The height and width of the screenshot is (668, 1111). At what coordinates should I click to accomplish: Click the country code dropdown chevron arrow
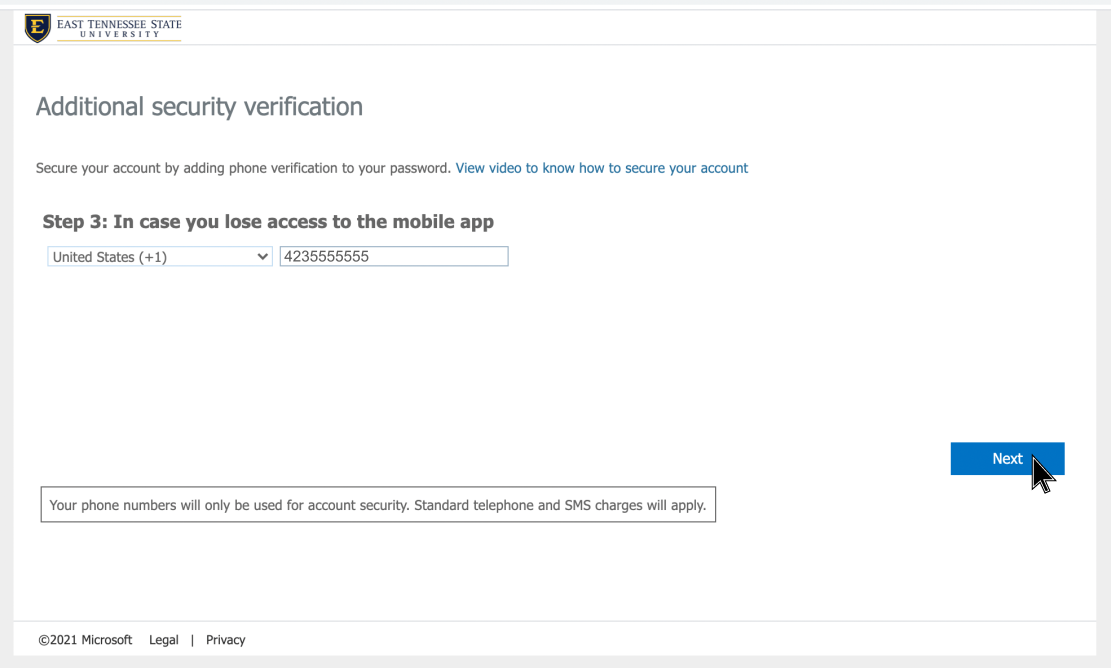(x=263, y=257)
